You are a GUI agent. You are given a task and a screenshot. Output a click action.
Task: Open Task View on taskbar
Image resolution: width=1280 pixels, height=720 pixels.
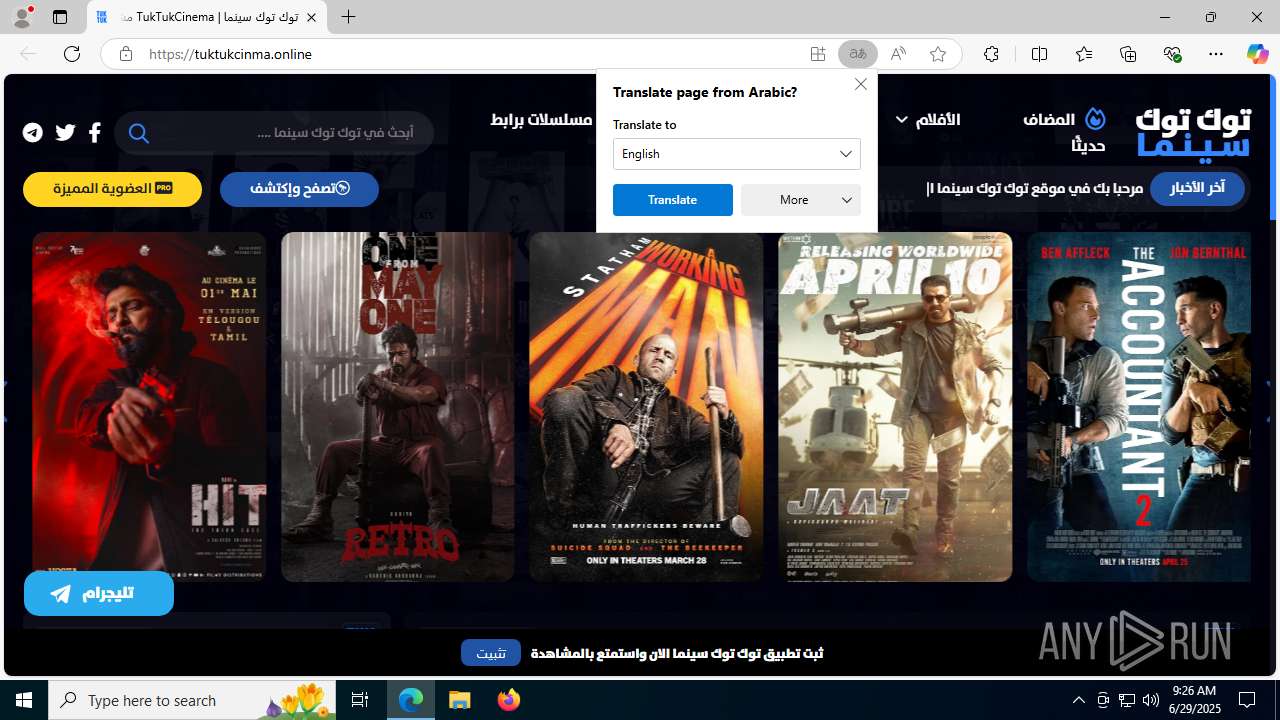click(x=360, y=700)
